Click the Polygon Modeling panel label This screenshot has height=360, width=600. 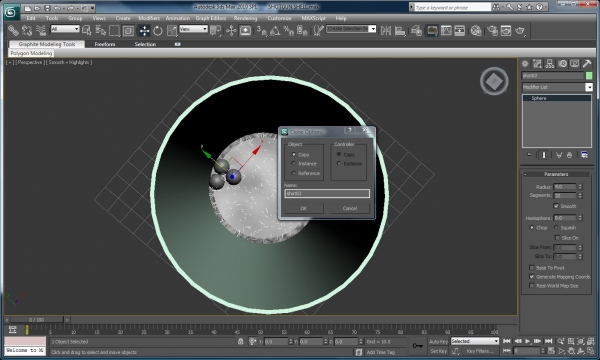coord(31,53)
